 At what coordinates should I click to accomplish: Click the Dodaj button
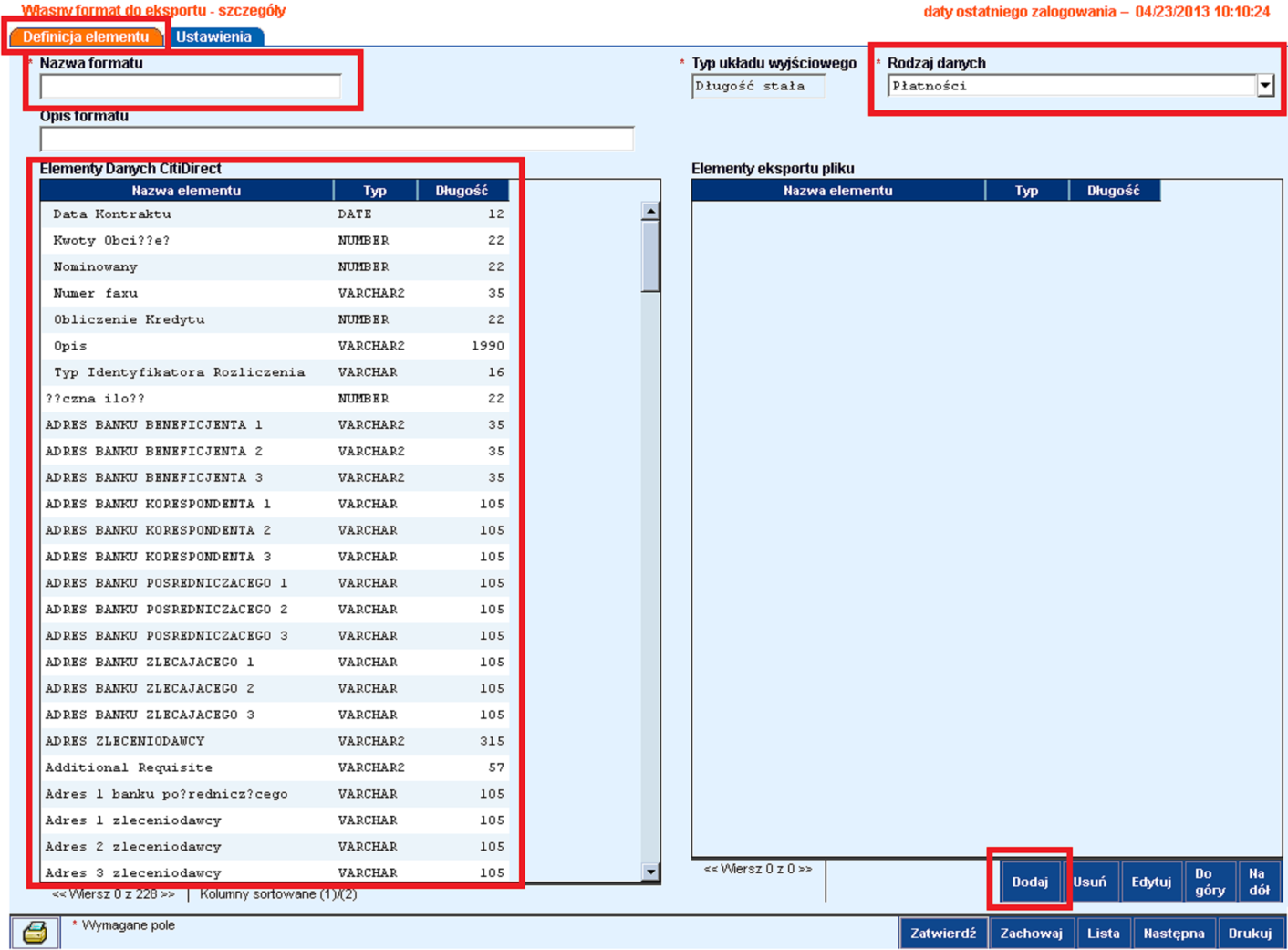[x=1030, y=882]
